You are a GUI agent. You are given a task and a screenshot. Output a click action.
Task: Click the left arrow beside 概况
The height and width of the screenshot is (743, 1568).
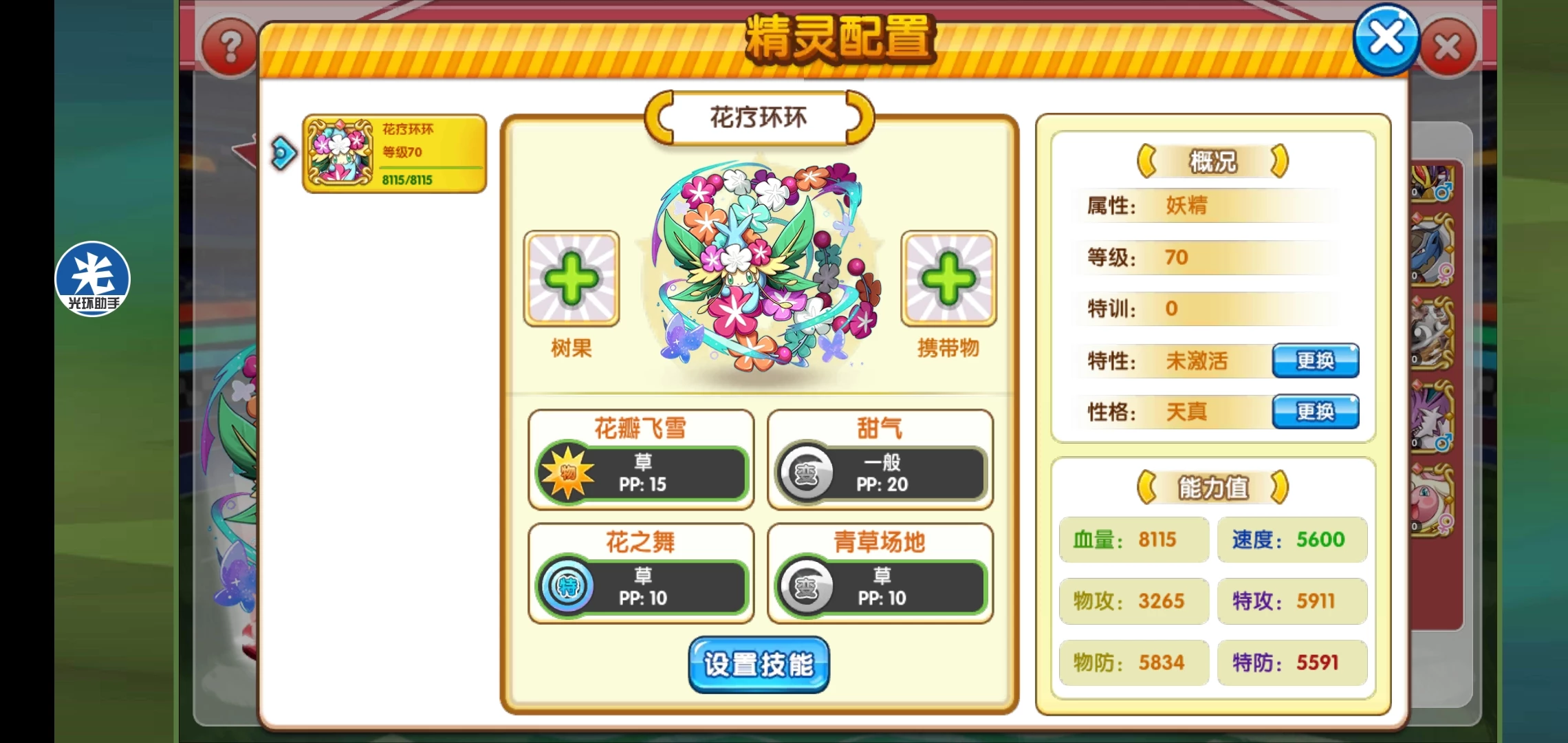pyautogui.click(x=1146, y=162)
